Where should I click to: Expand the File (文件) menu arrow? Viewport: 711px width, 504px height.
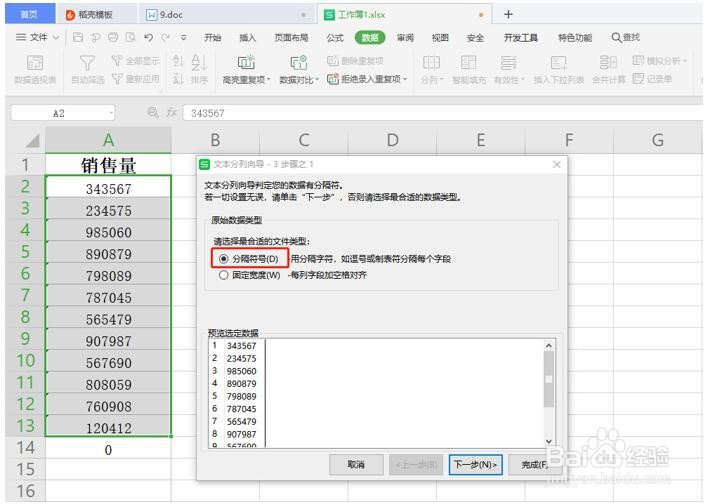coord(56,38)
